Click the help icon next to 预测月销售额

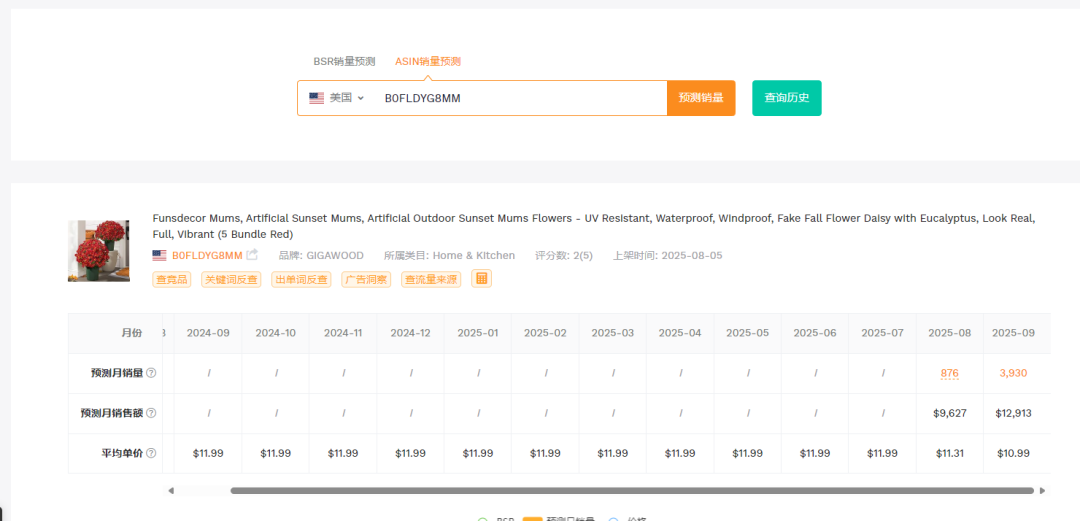click(x=152, y=413)
